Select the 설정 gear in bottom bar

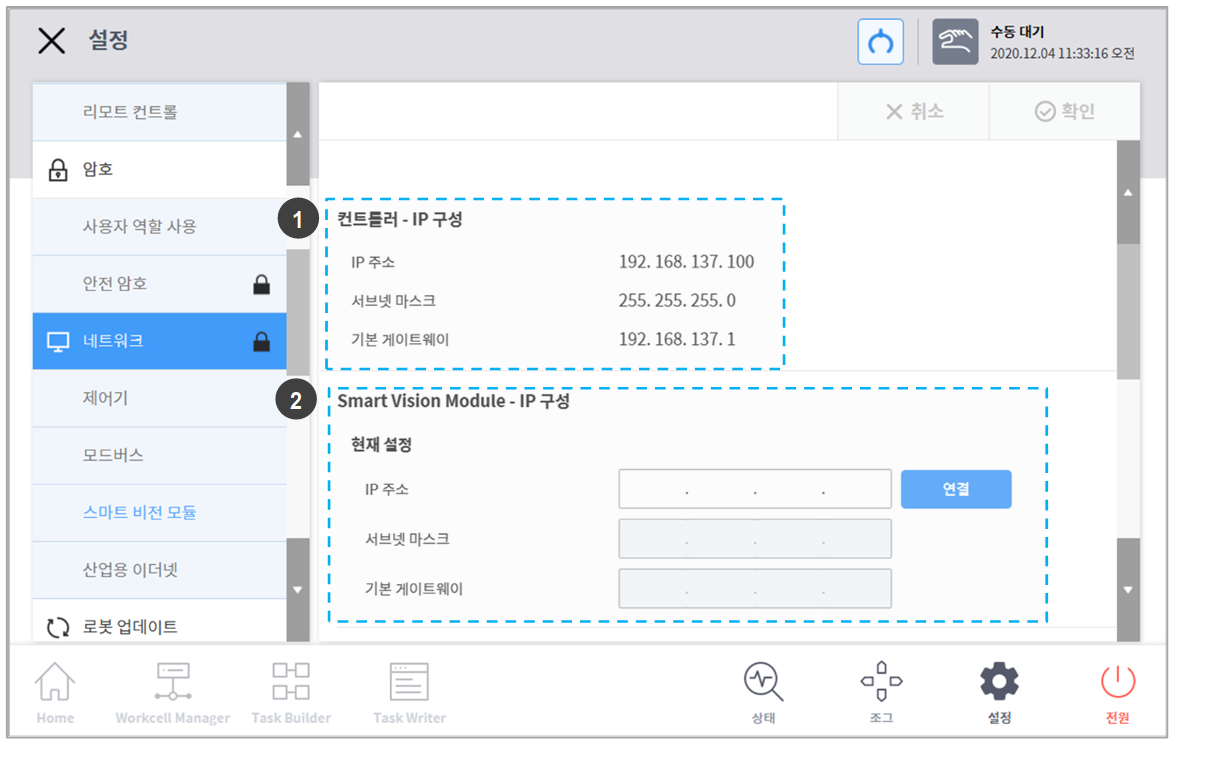pyautogui.click(x=999, y=693)
